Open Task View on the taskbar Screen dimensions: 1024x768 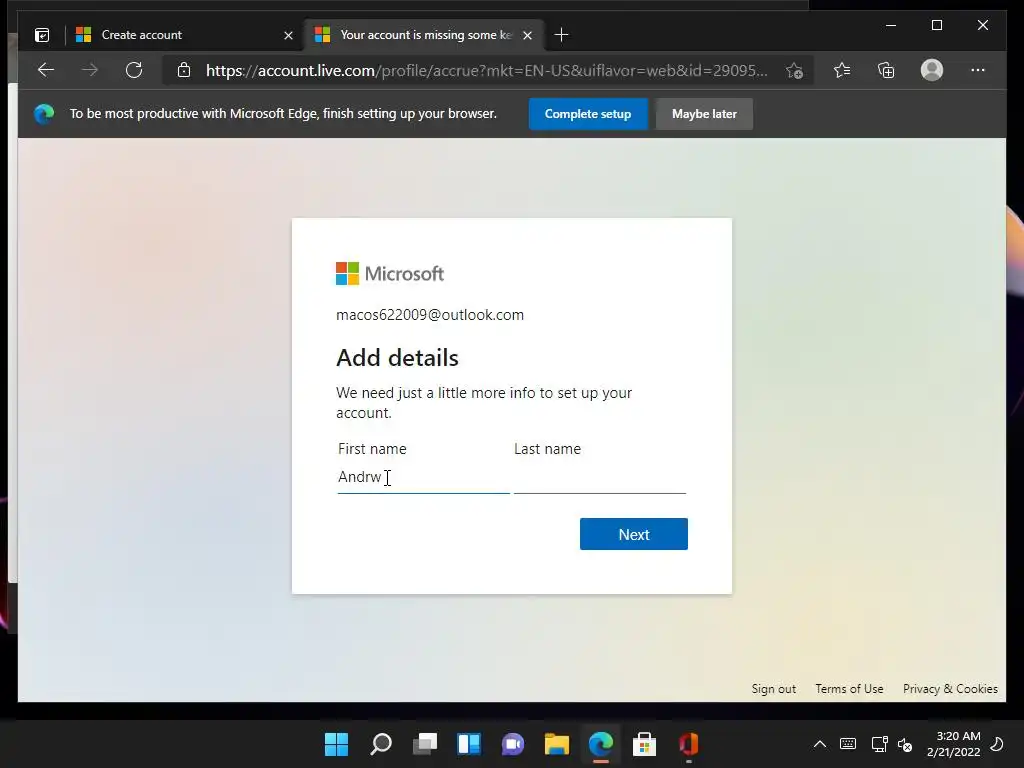click(x=424, y=744)
